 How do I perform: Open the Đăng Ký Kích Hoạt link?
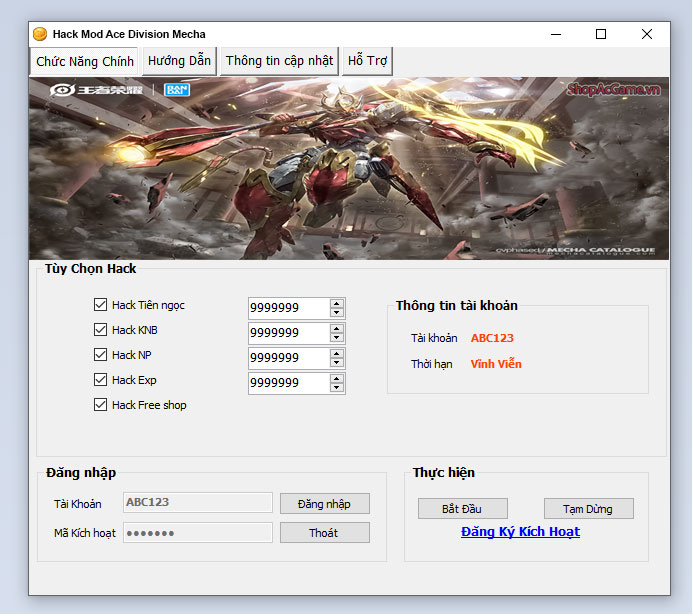tap(520, 532)
